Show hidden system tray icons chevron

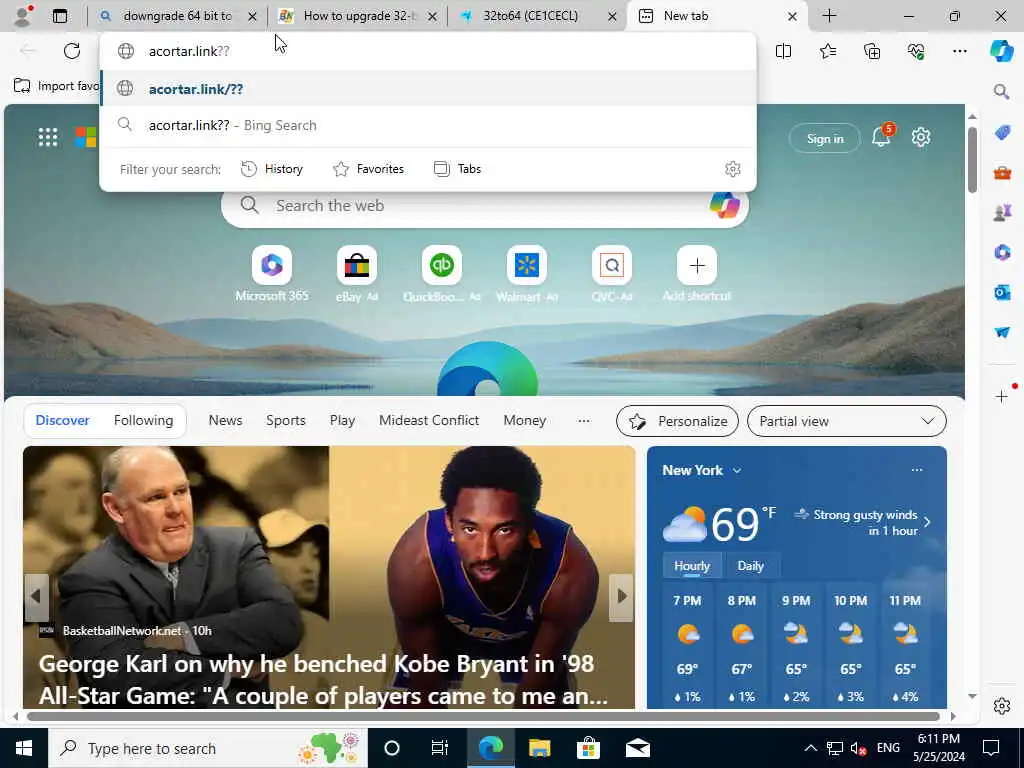810,748
